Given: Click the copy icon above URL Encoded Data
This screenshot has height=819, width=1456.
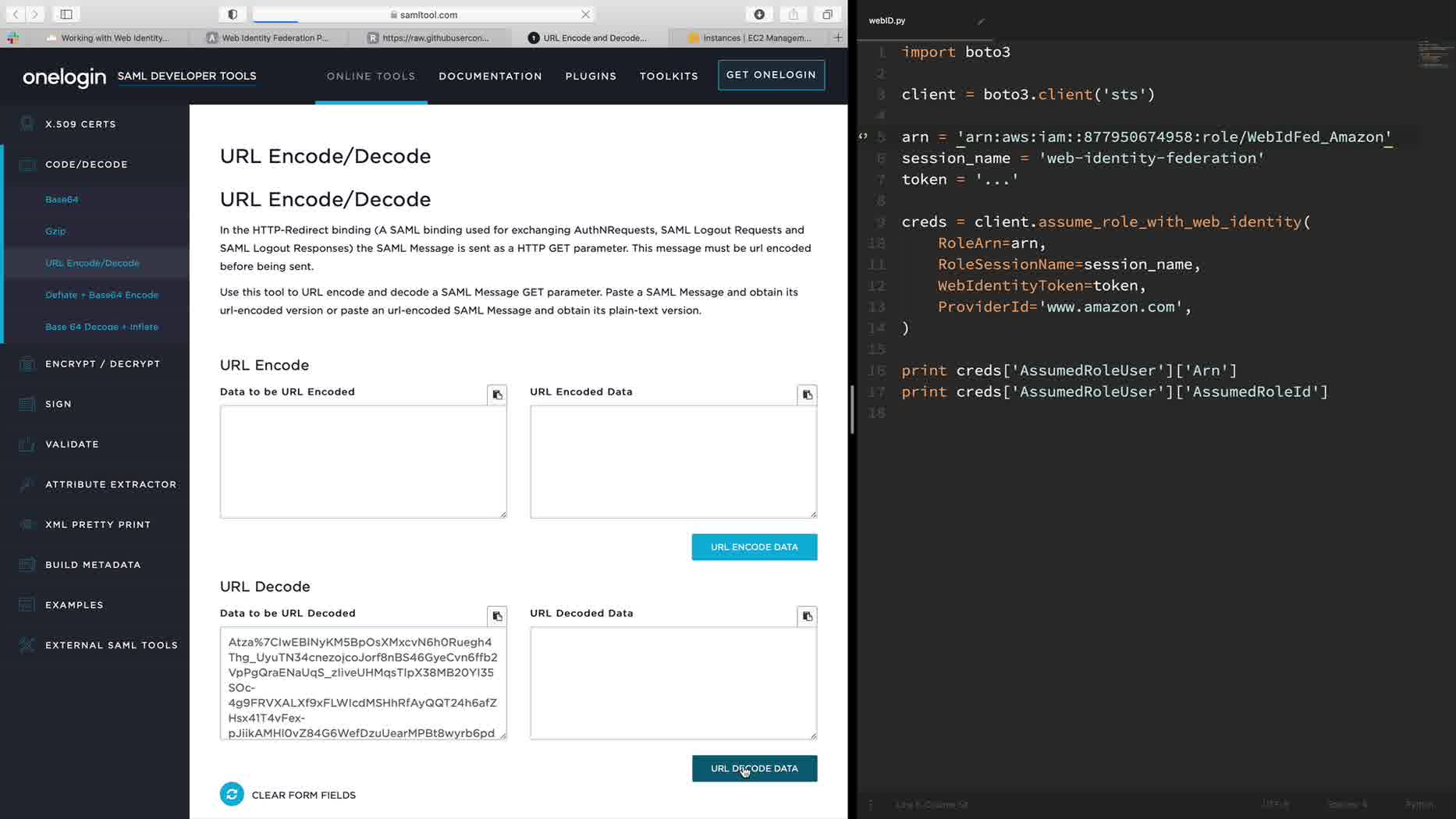Looking at the screenshot, I should point(807,395).
